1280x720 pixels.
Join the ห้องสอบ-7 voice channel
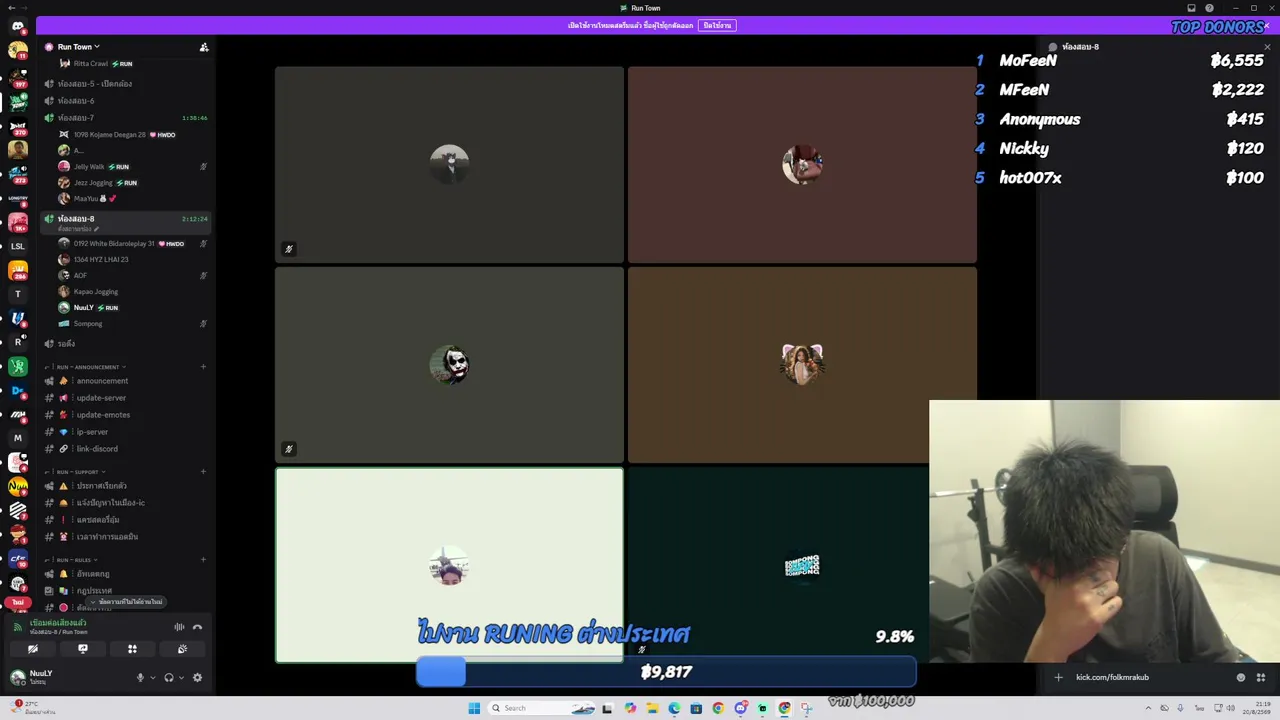pos(125,118)
